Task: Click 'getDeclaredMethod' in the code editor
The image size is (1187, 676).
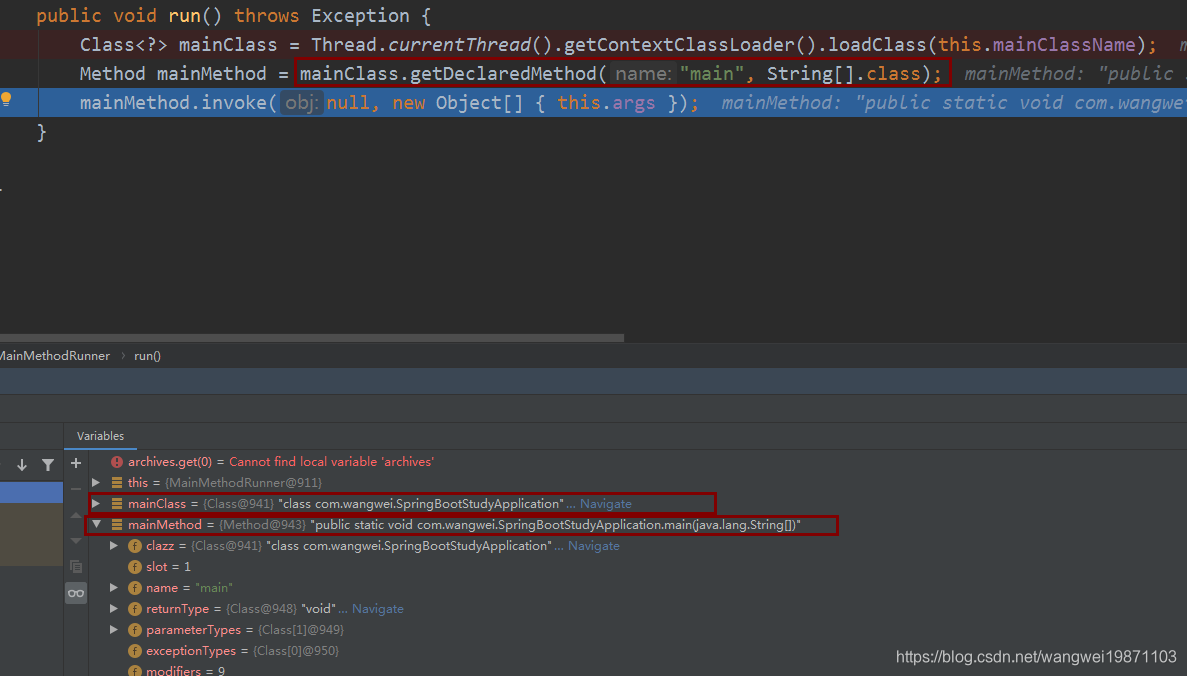Action: pyautogui.click(x=503, y=73)
